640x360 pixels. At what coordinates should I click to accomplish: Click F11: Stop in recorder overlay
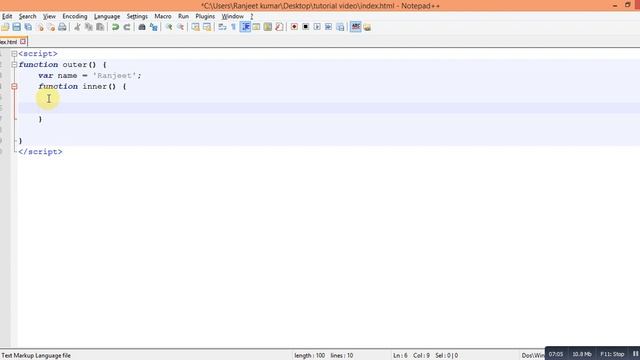point(612,354)
